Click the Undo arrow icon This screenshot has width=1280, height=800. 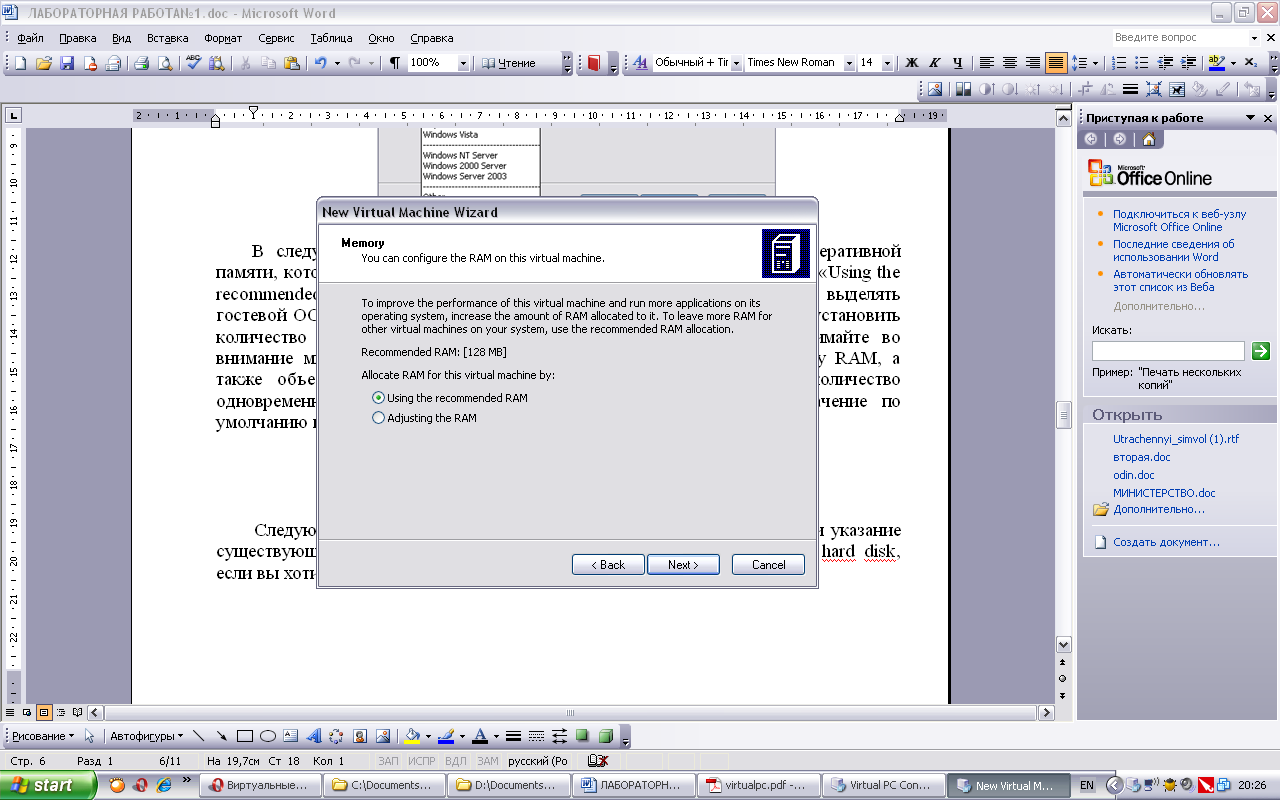click(320, 63)
